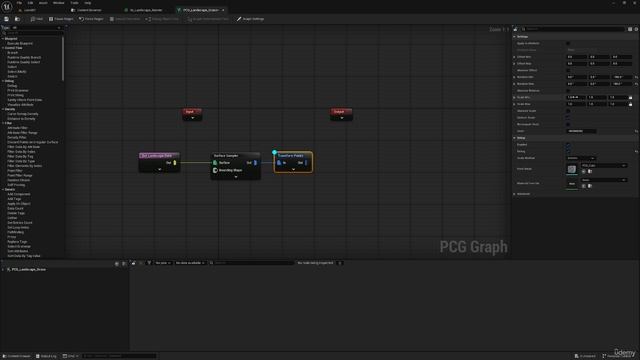Toggle Scale Min lock ratio icon
This screenshot has width=640, height=360.
tap(631, 97)
